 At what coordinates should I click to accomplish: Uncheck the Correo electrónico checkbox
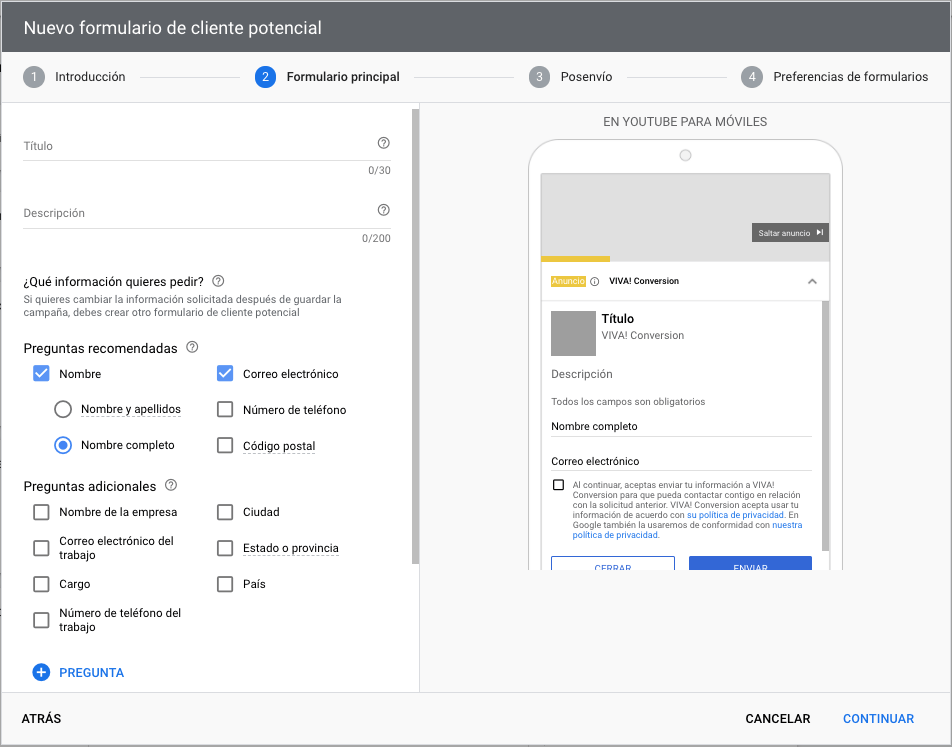[x=225, y=374]
